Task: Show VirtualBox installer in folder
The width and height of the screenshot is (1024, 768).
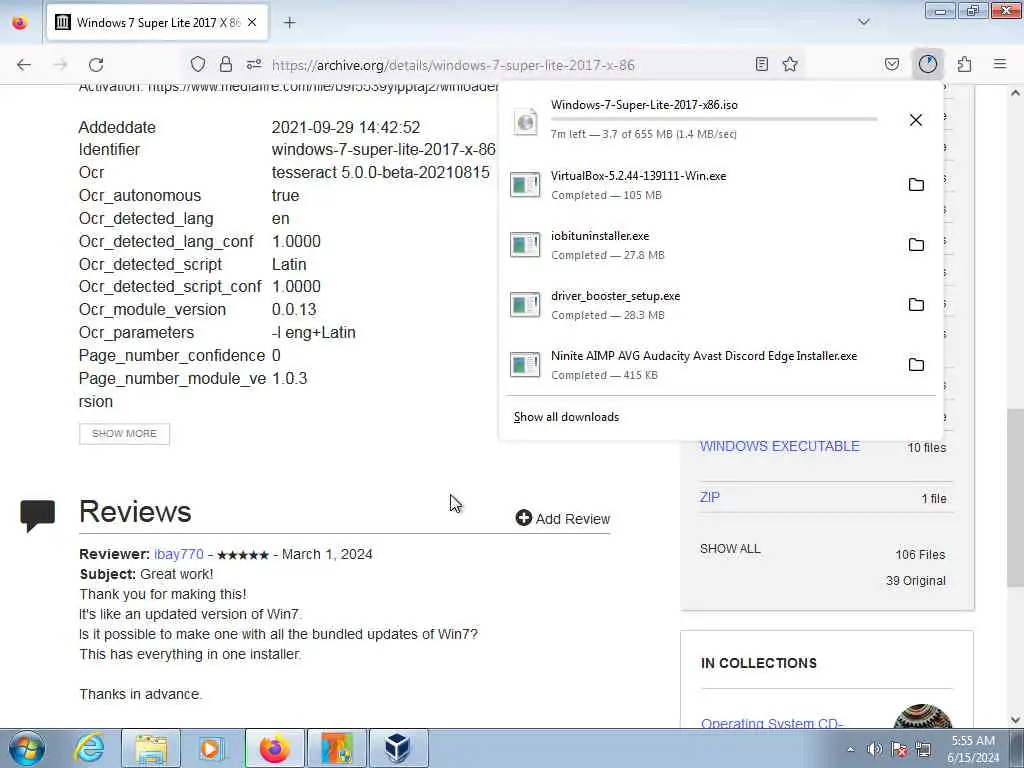Action: click(x=916, y=185)
